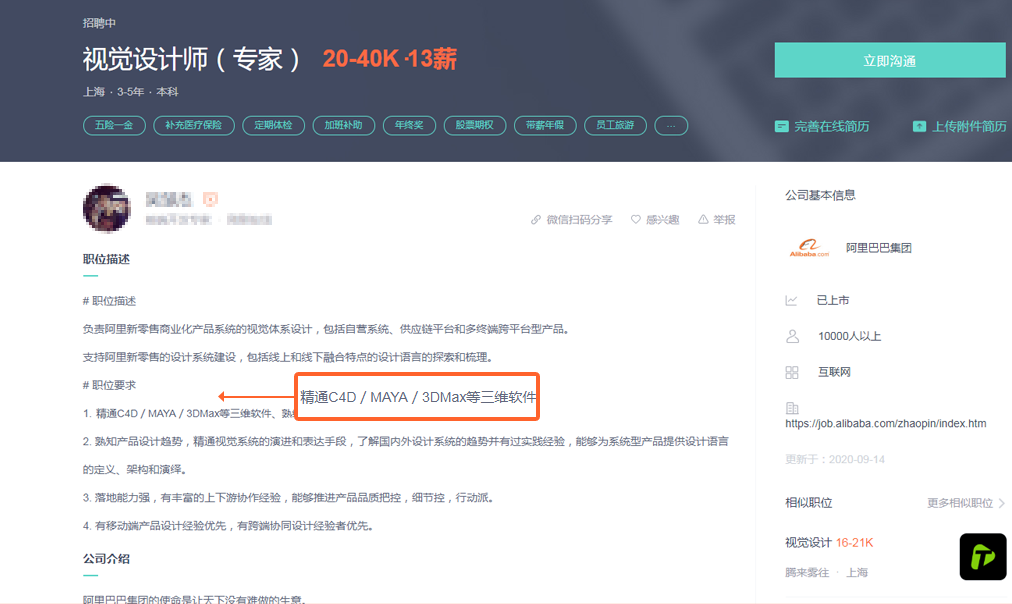Click the Alibaba.com company logo

(x=809, y=248)
